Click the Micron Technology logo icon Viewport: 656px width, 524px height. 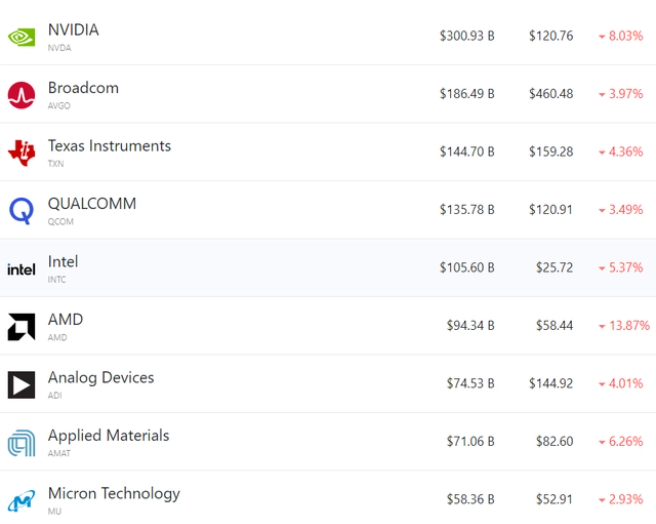coord(21,501)
